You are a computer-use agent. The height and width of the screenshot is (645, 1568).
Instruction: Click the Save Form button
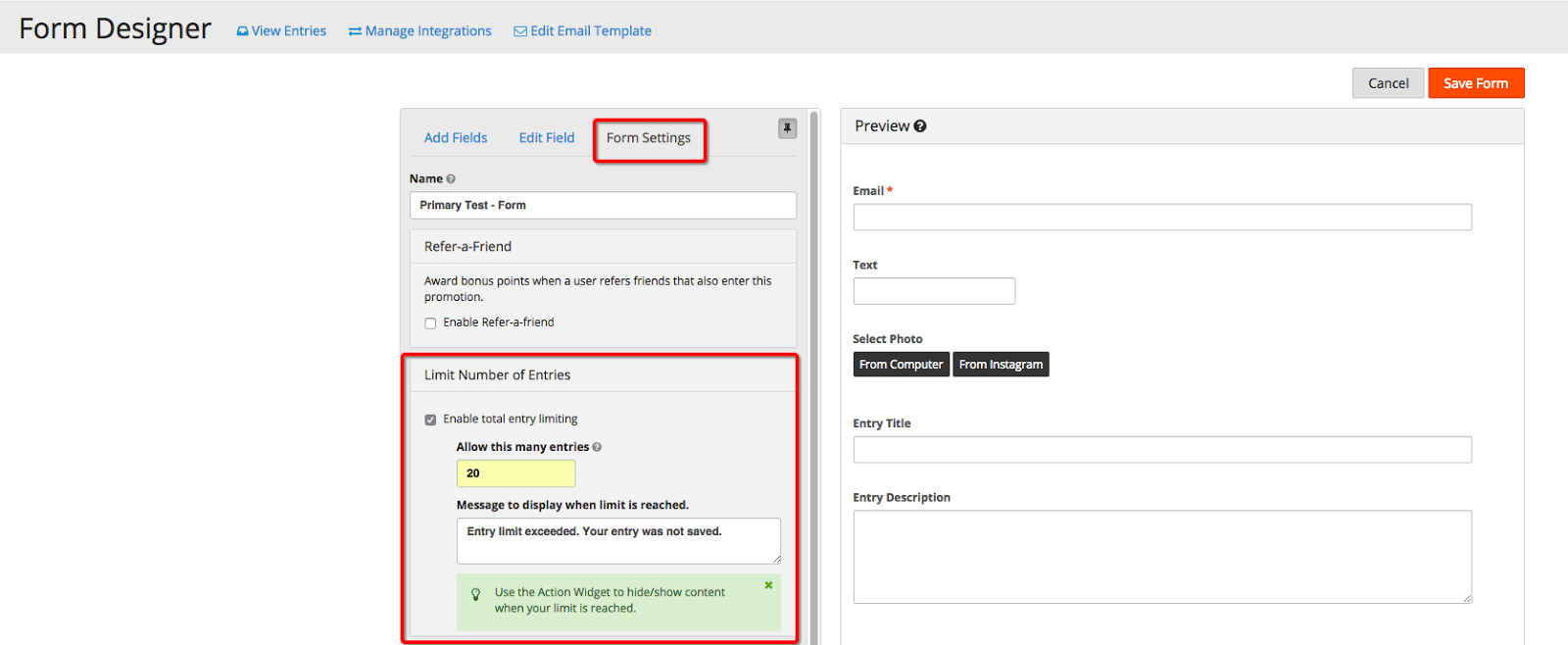[1475, 83]
